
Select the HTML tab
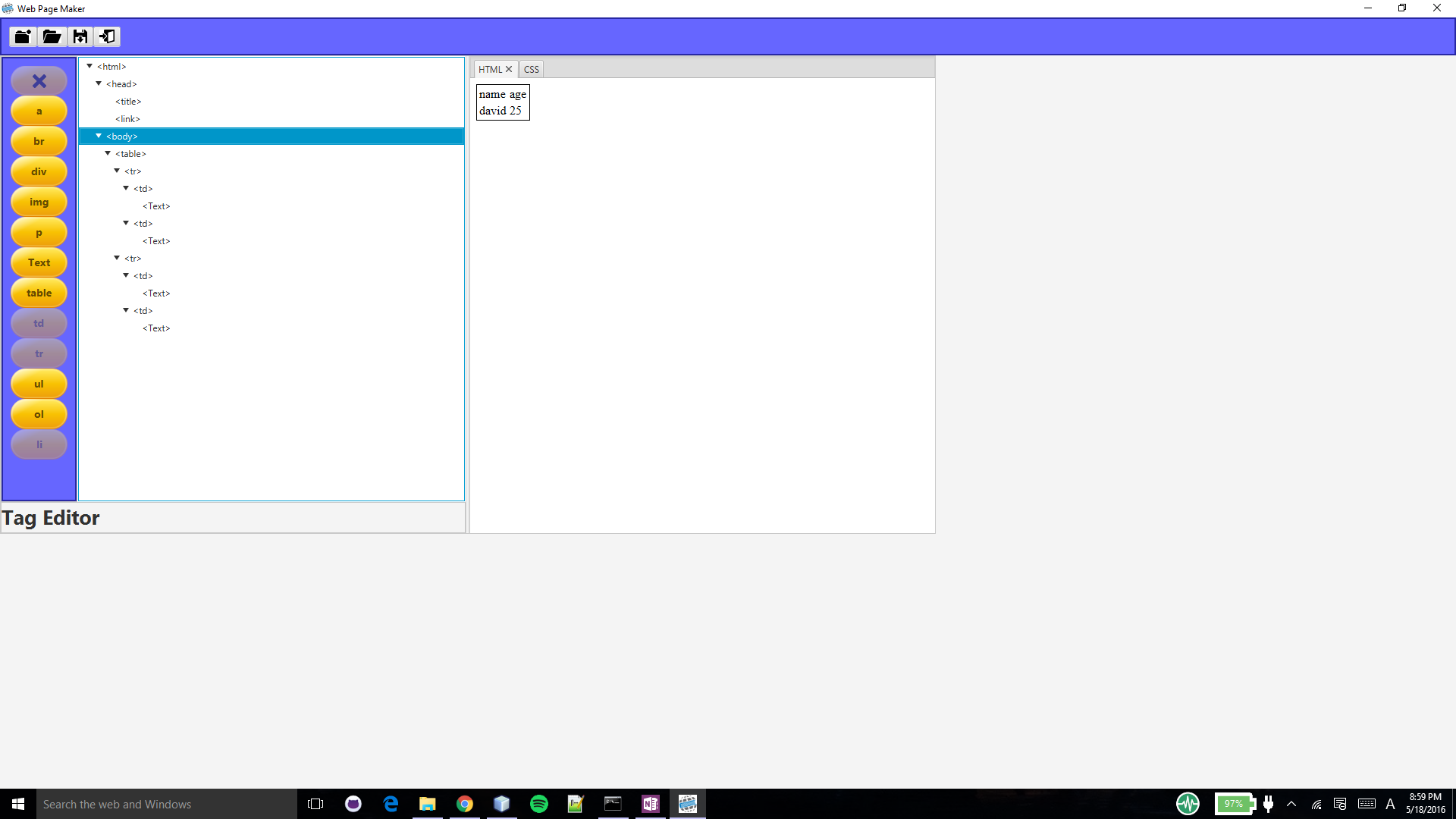point(490,69)
